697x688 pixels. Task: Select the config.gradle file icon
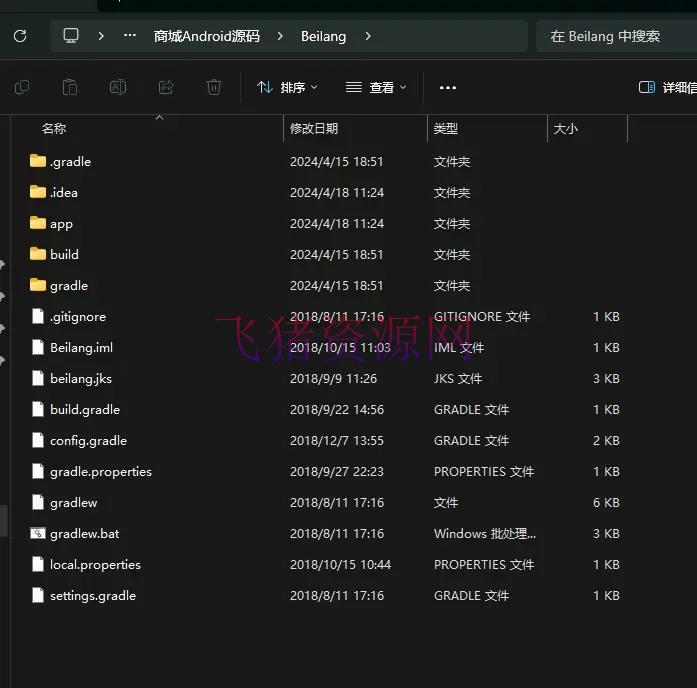pos(38,440)
